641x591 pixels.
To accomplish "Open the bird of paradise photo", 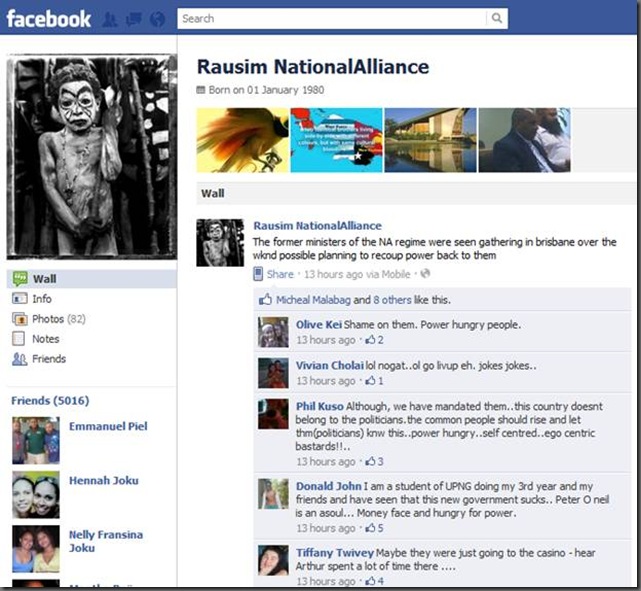I will tap(243, 140).
